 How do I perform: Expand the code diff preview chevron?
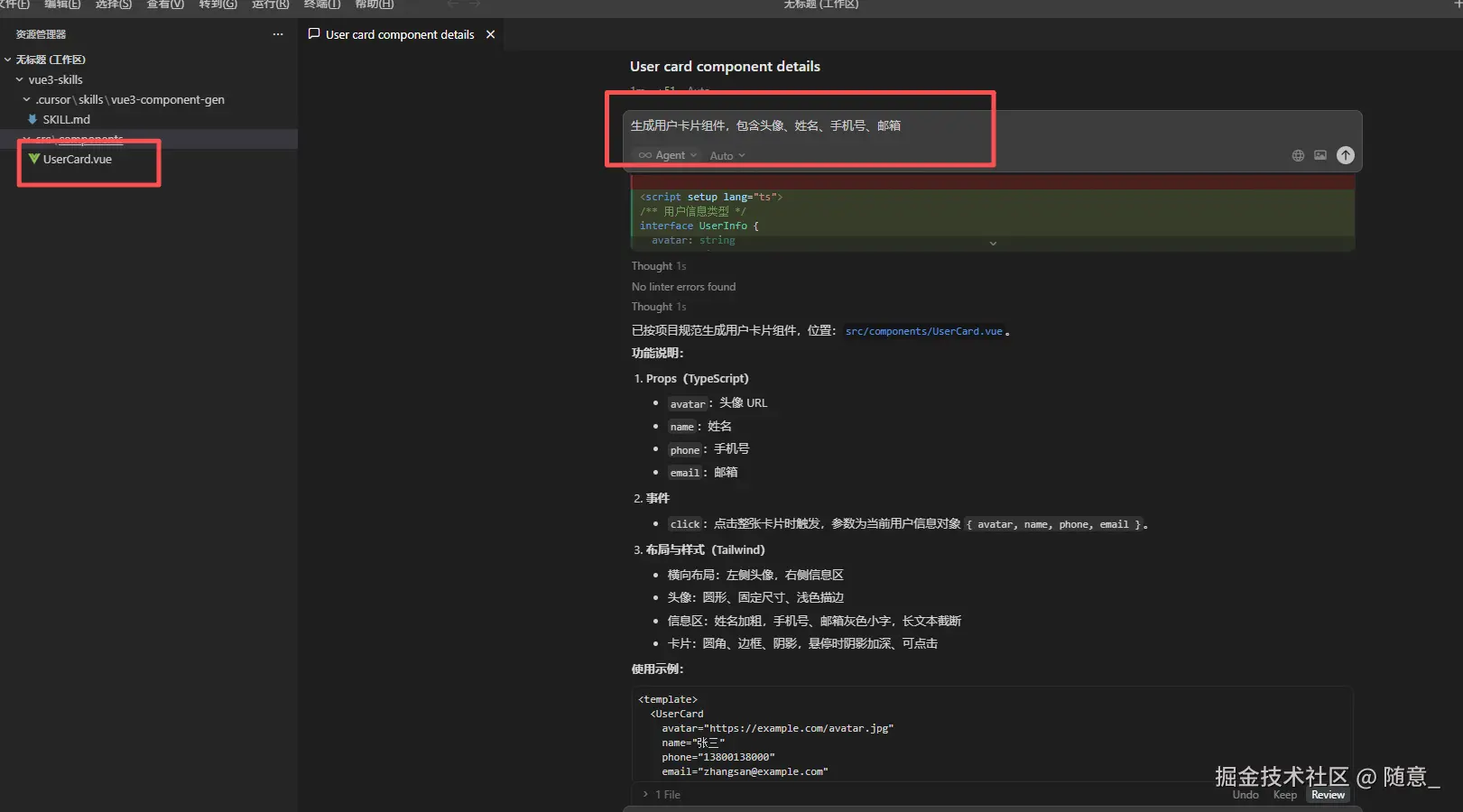tap(993, 244)
